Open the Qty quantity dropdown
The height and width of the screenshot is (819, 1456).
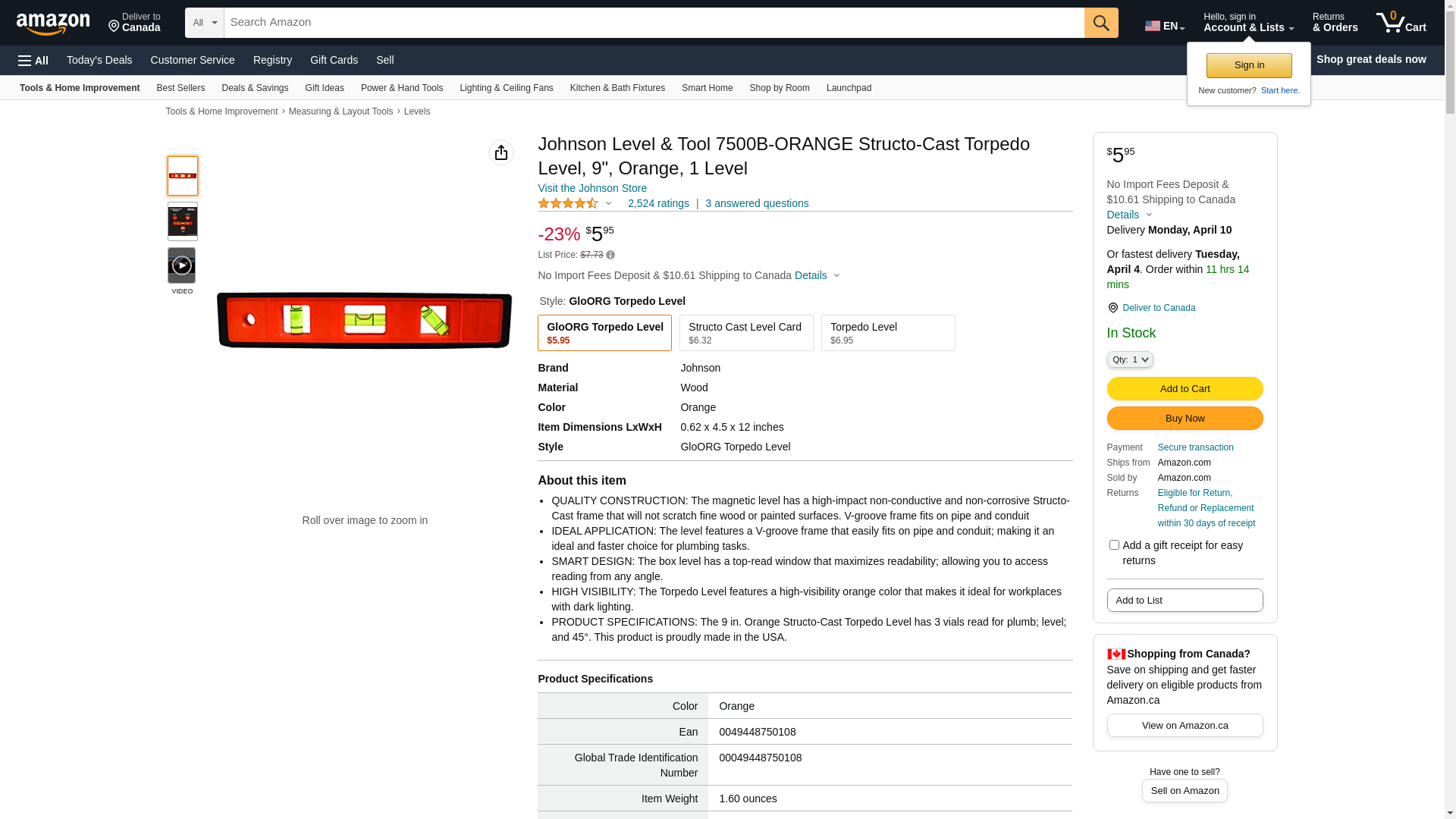(x=1130, y=359)
